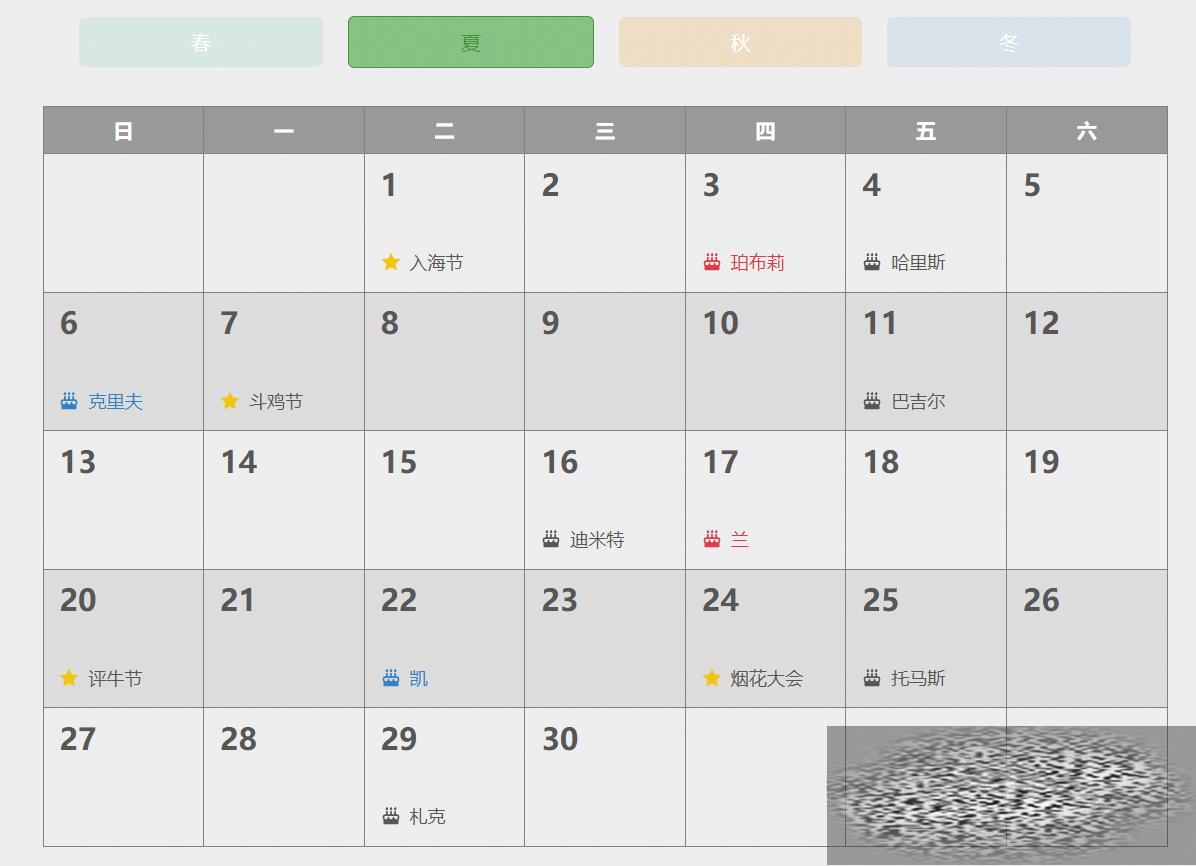Select day 21 in the calendar

point(284,639)
